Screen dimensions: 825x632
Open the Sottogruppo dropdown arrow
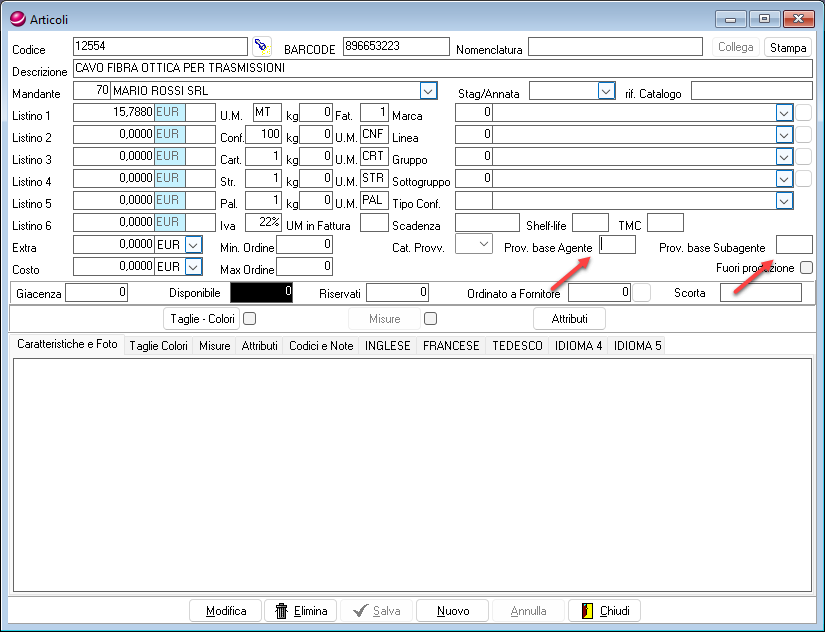point(784,179)
